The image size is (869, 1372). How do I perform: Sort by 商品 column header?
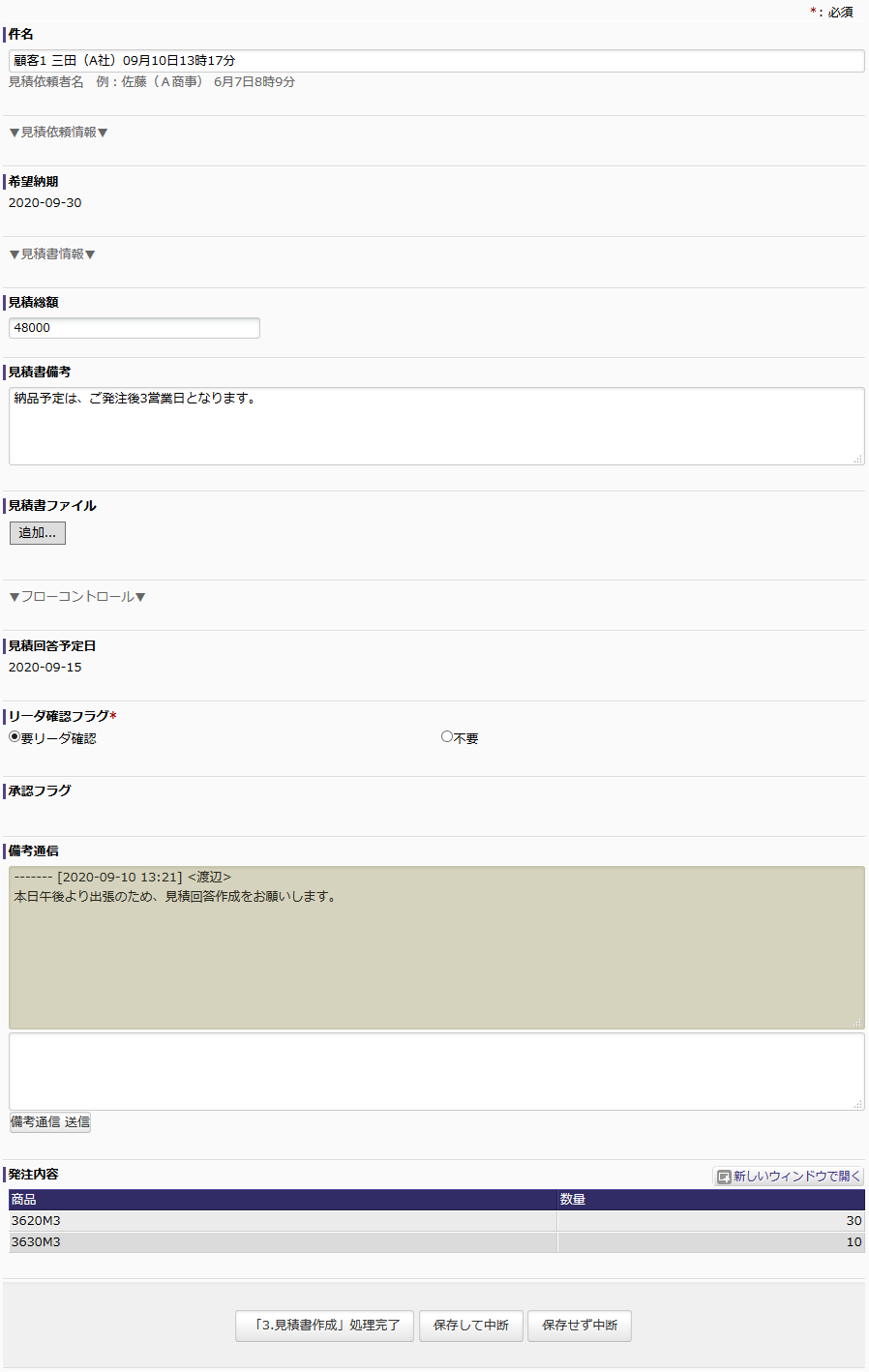click(x=24, y=1200)
